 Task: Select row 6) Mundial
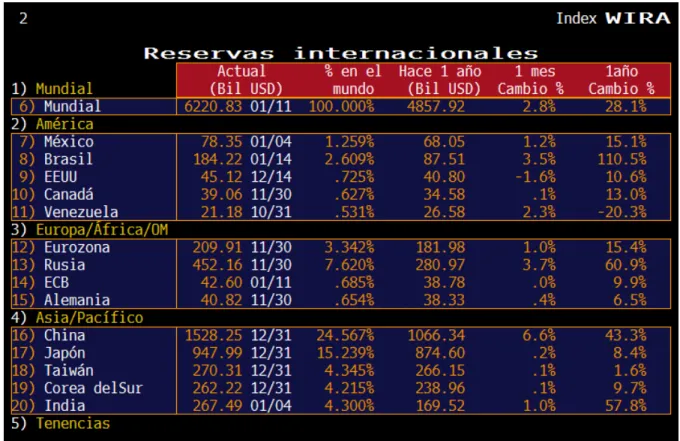click(x=340, y=106)
